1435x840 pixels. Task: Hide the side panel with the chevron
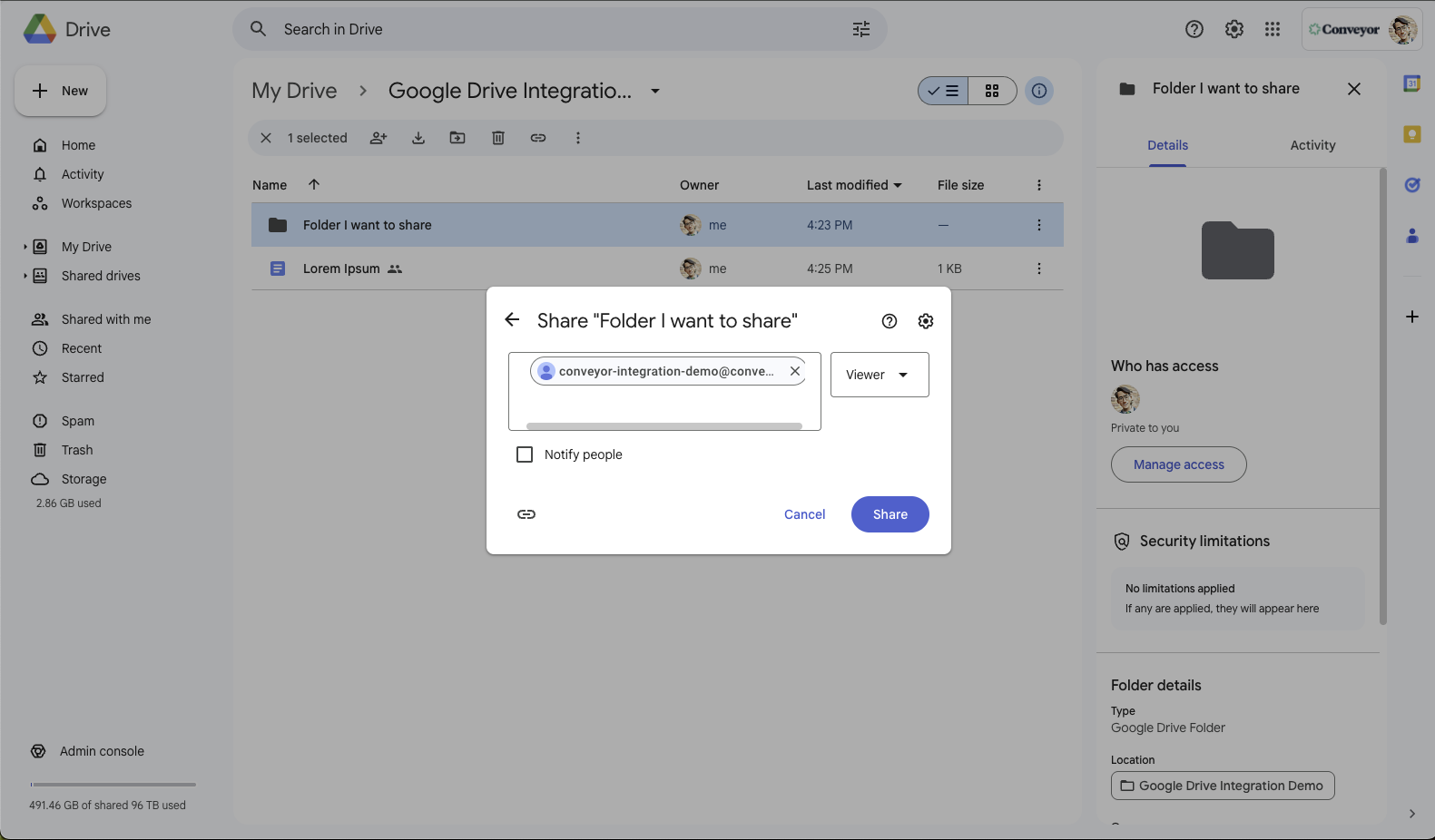click(x=1412, y=814)
